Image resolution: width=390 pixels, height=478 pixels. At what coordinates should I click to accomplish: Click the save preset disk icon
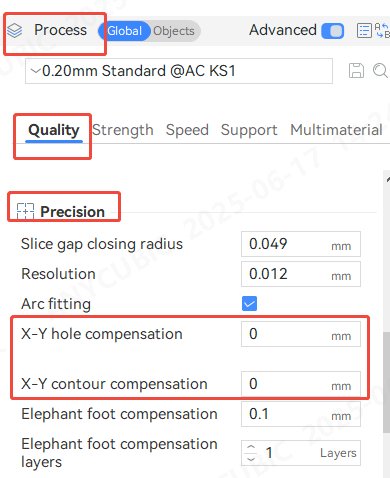click(x=356, y=71)
